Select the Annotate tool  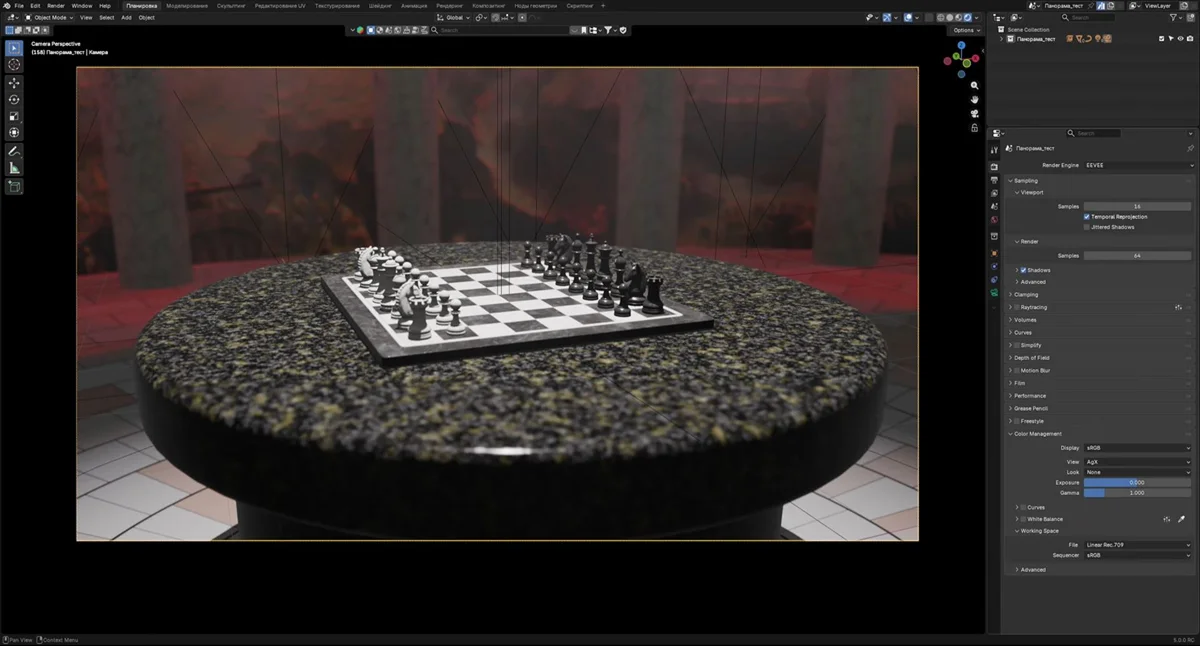(14, 151)
